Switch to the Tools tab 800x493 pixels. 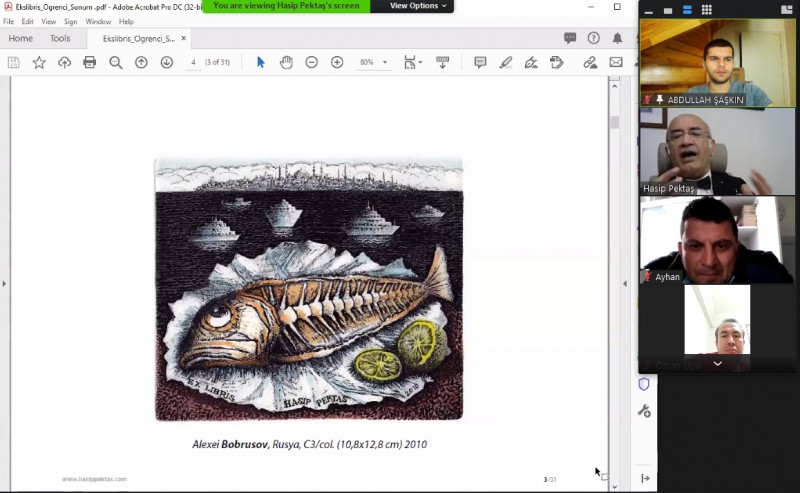[x=60, y=39]
